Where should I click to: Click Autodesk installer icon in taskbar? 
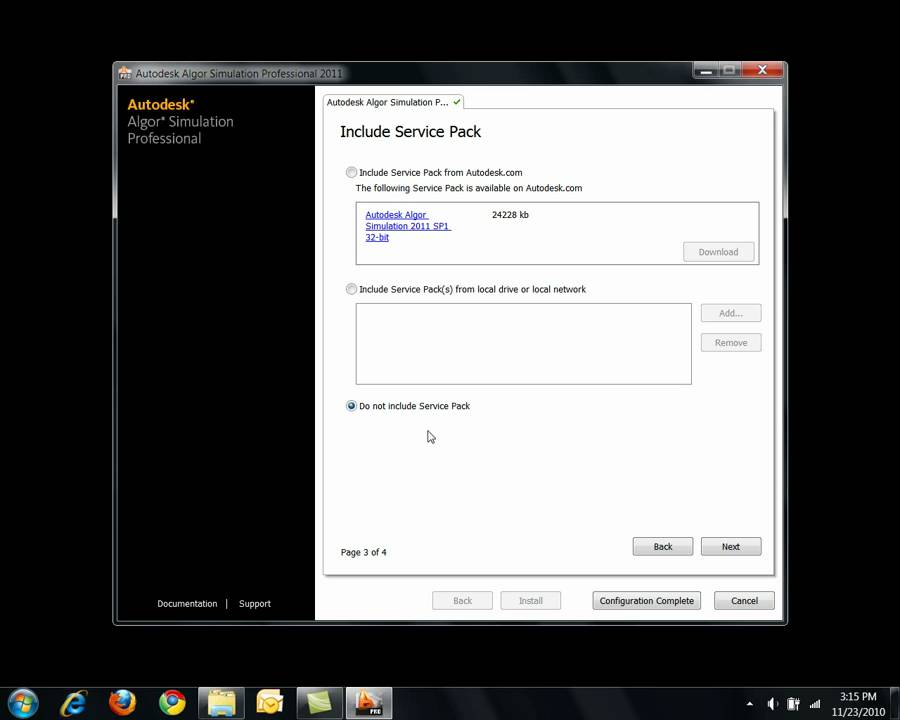[368, 703]
